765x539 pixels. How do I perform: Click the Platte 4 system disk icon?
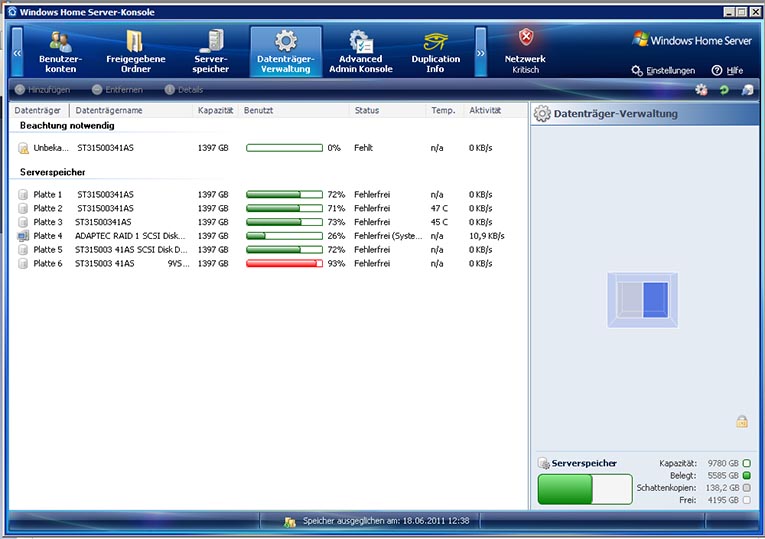[x=23, y=236]
